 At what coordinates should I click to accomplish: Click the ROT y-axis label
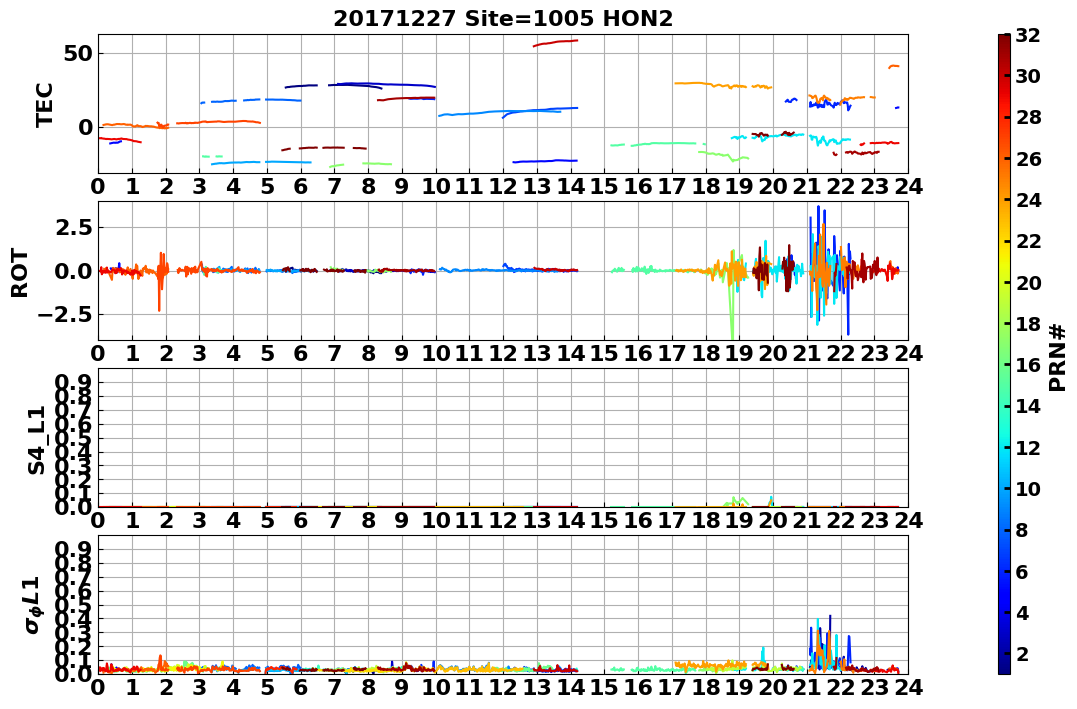(20, 273)
